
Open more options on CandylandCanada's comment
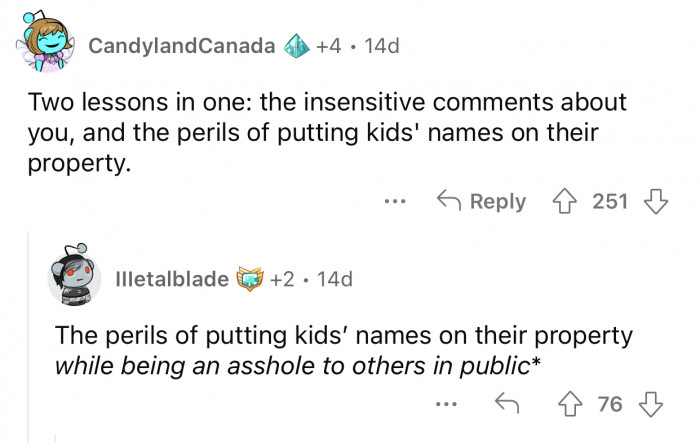(x=396, y=201)
